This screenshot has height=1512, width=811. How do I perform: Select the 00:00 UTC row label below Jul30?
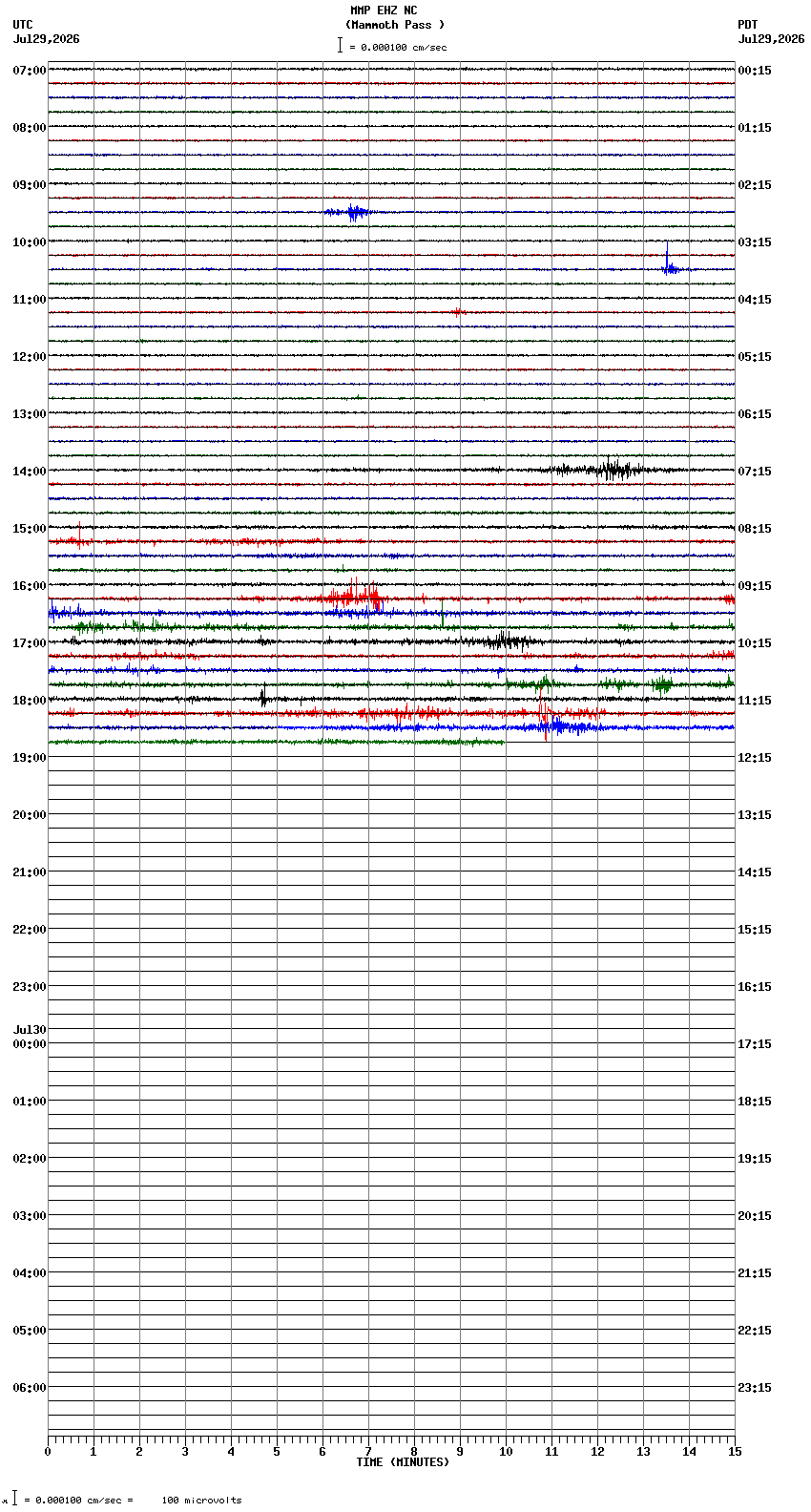pyautogui.click(x=30, y=1044)
